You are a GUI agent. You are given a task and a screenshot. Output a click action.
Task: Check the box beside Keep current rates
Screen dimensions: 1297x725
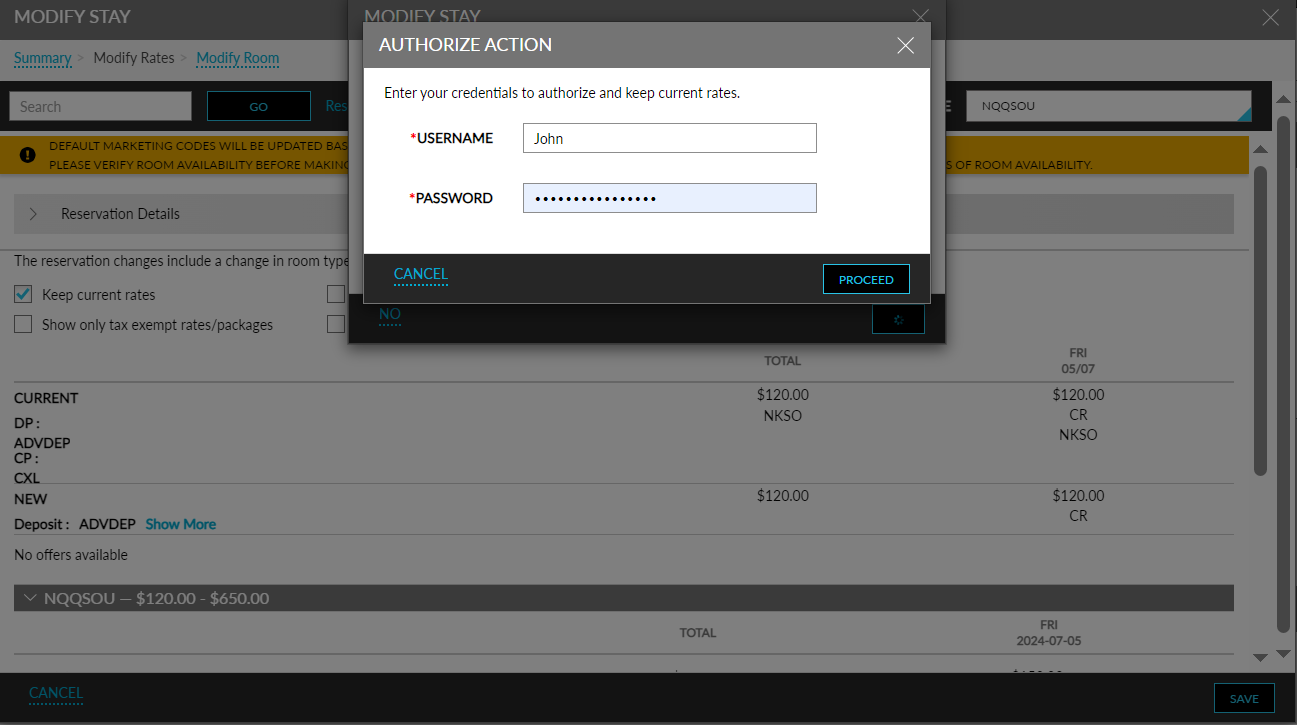click(x=22, y=294)
